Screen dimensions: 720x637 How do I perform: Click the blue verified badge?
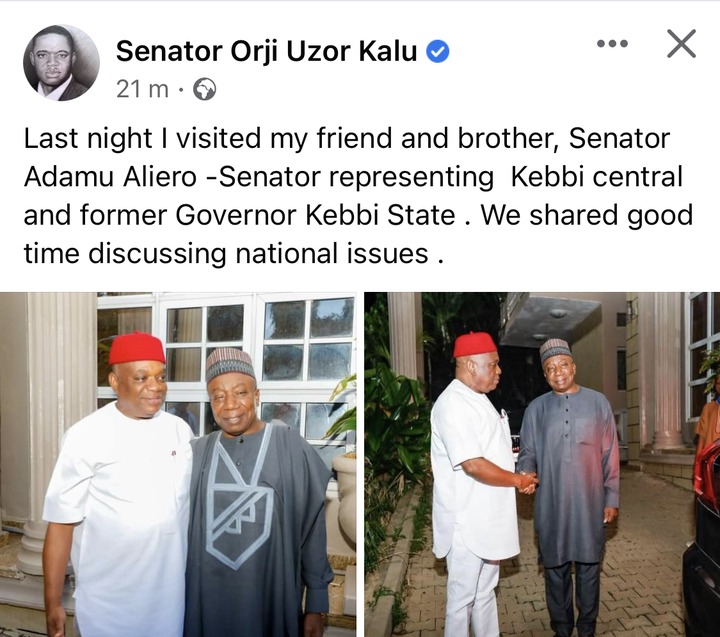[438, 51]
